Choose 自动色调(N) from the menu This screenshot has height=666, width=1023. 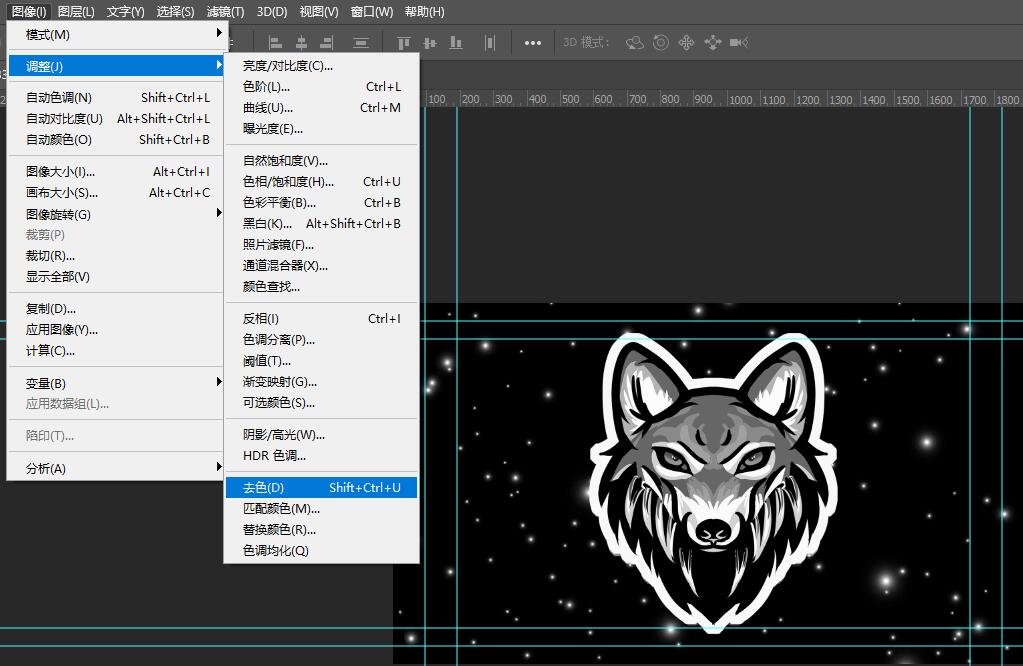pos(115,98)
